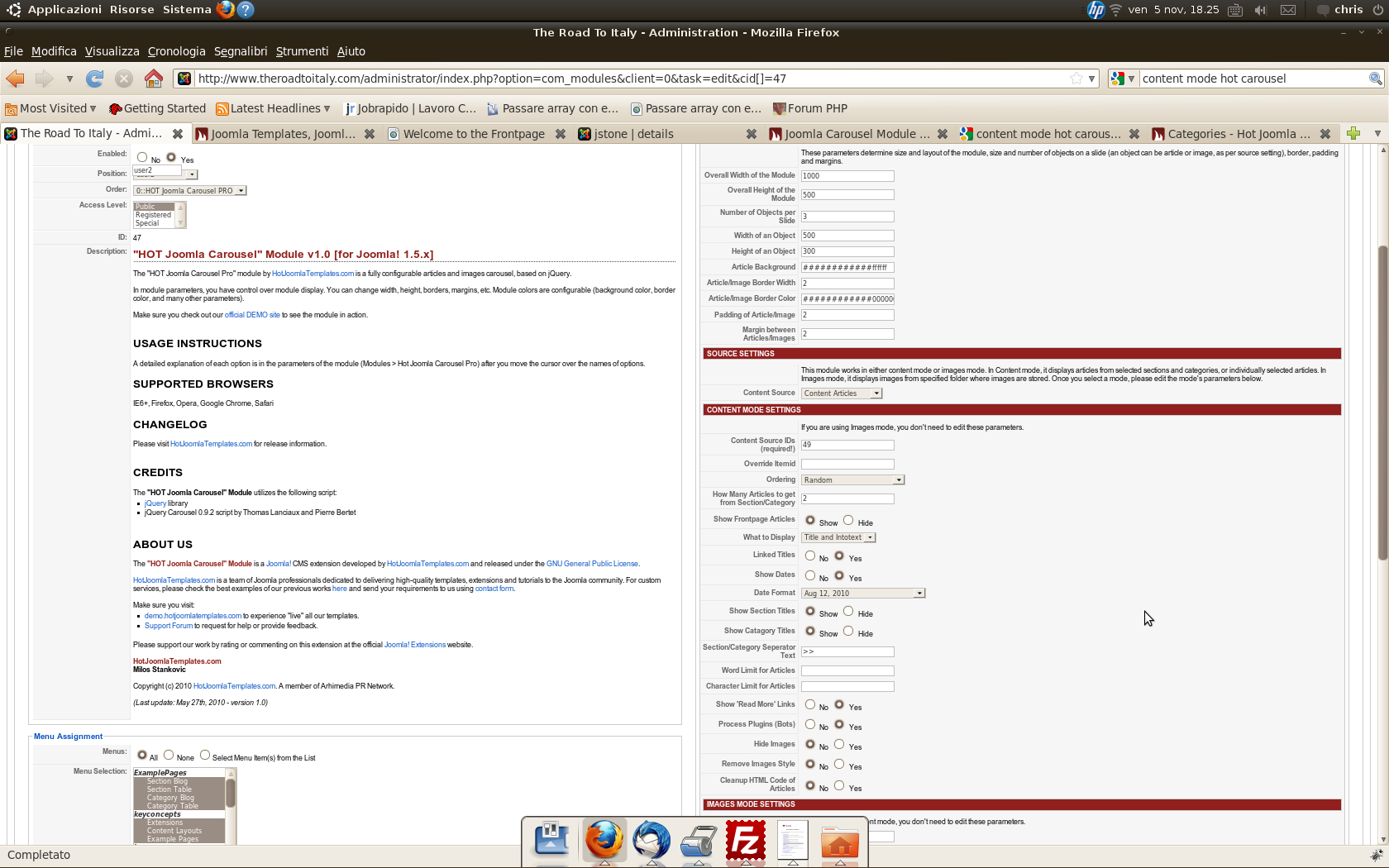Open the wireless network indicator
Viewport: 1389px width, 868px height.
click(x=1115, y=10)
